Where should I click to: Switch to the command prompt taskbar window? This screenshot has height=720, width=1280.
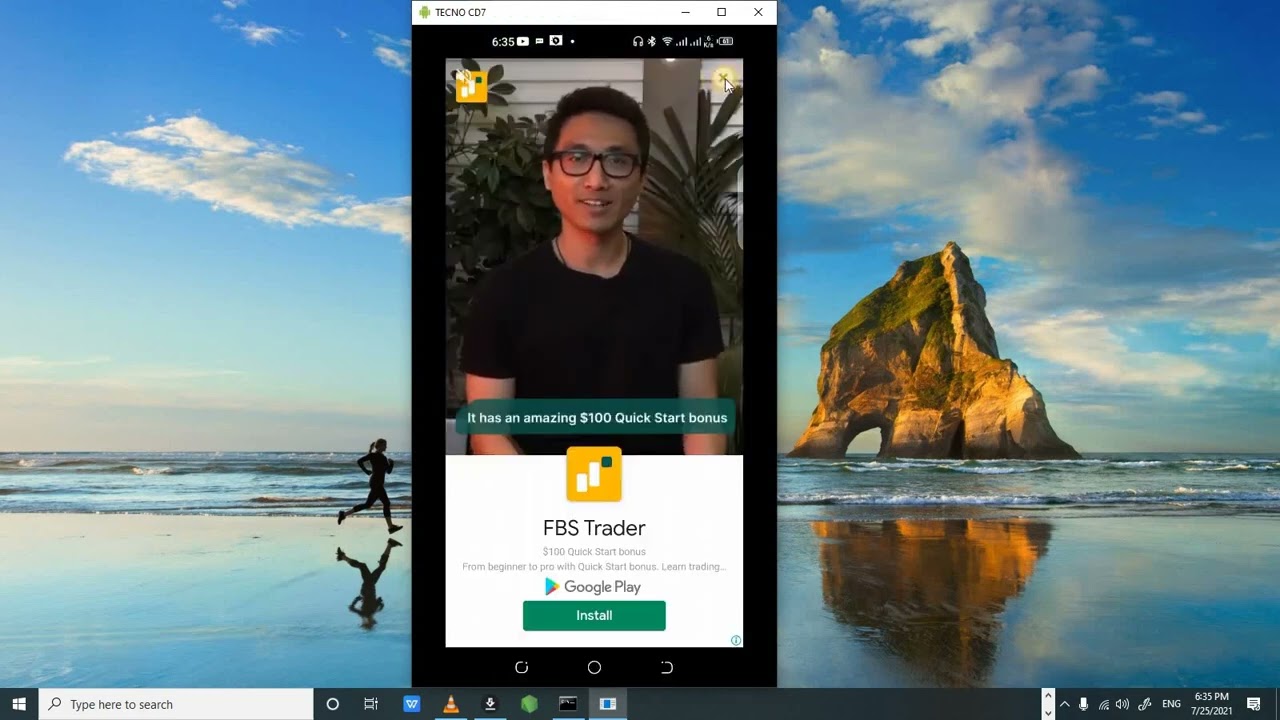tap(568, 704)
